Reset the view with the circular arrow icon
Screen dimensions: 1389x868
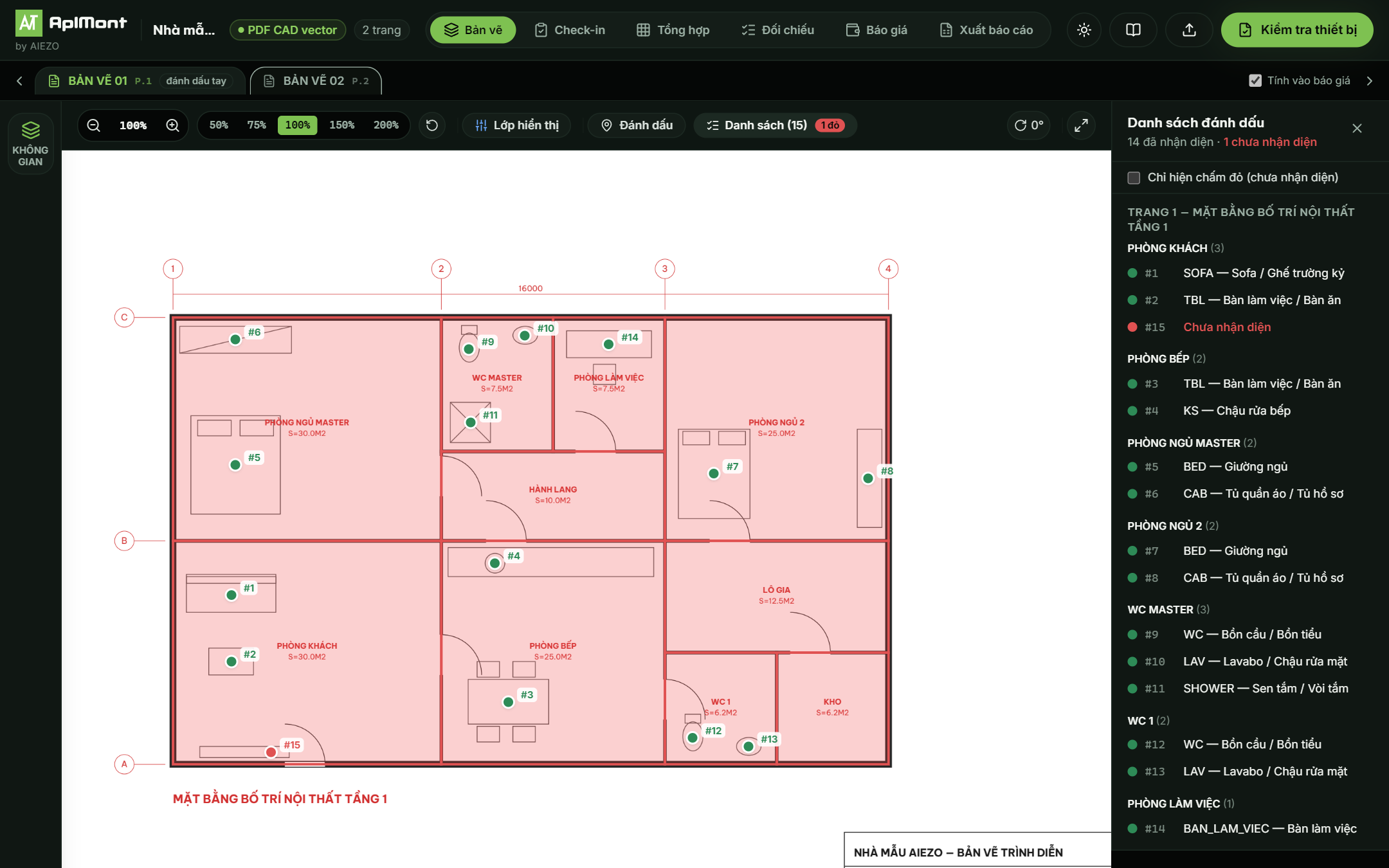[432, 125]
